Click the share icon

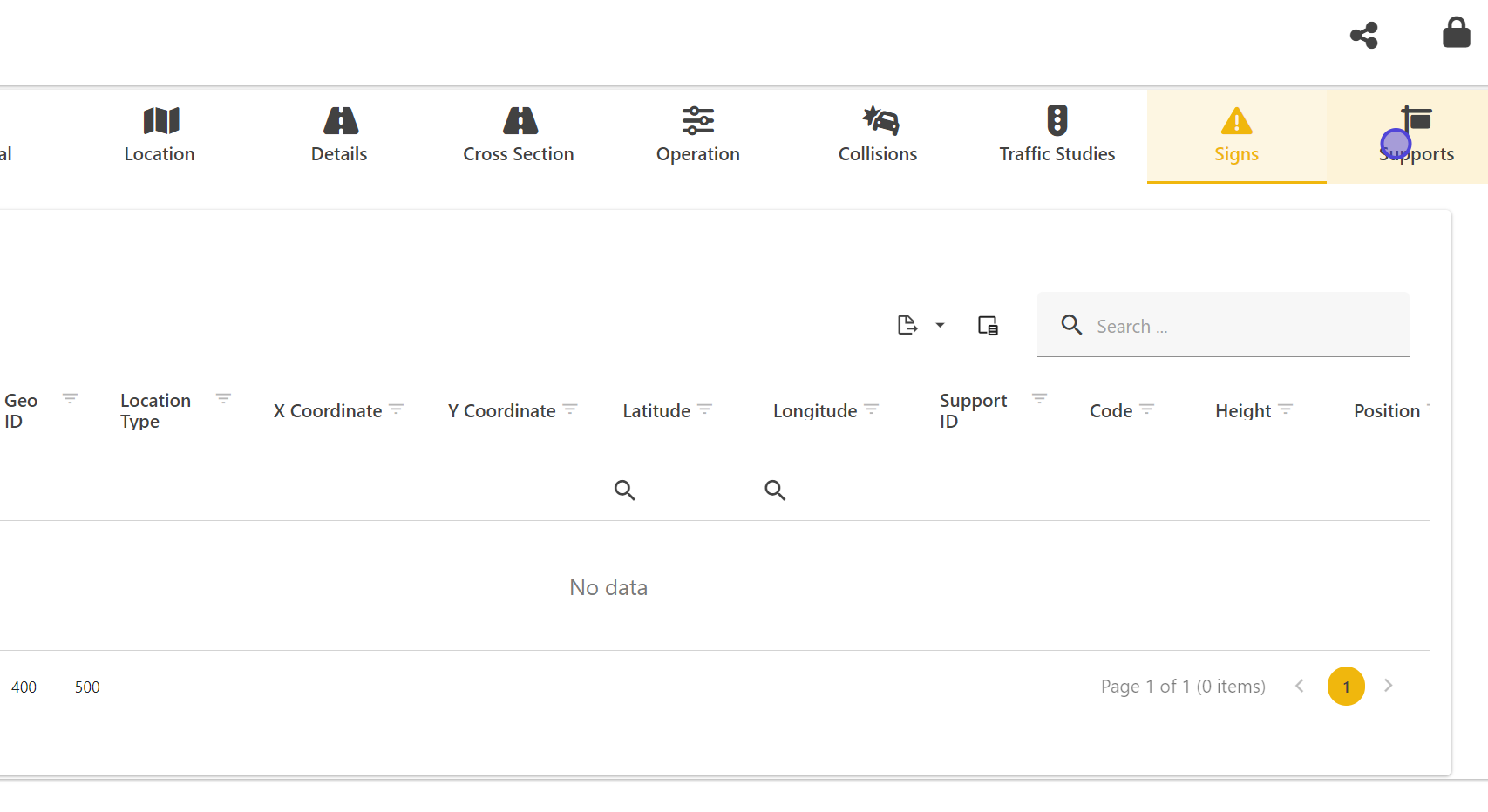1363,36
